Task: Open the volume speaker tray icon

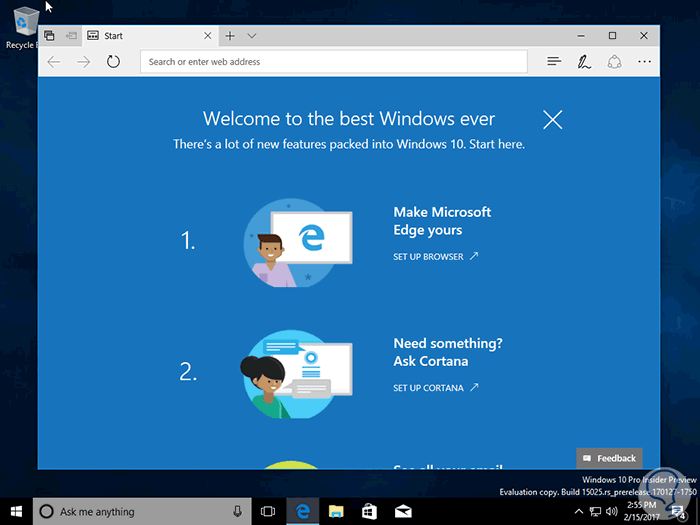Action: click(612, 512)
